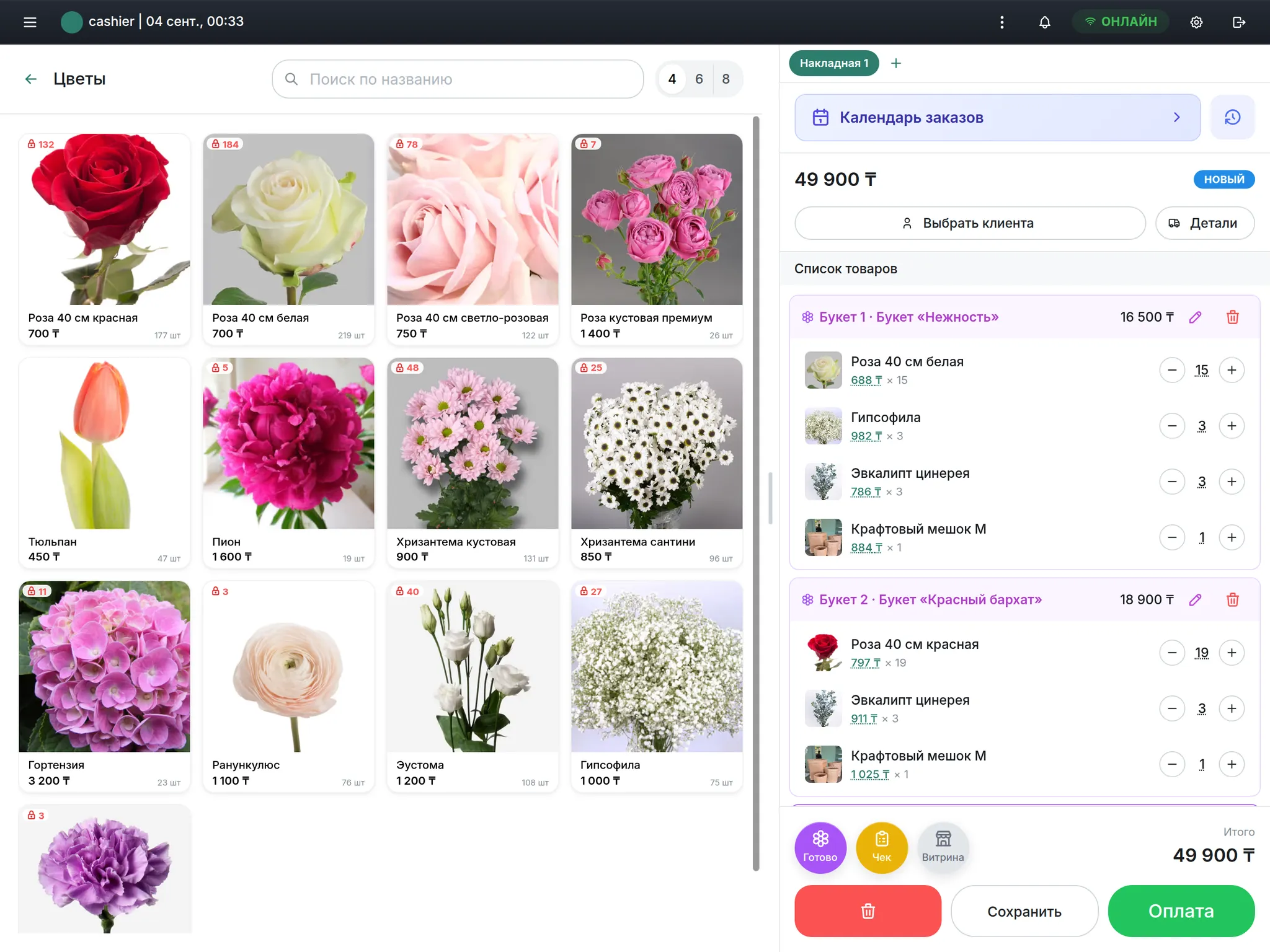Delete Букет «Нежность» with trash icon
Screen dimensions: 1270x952
point(1233,317)
